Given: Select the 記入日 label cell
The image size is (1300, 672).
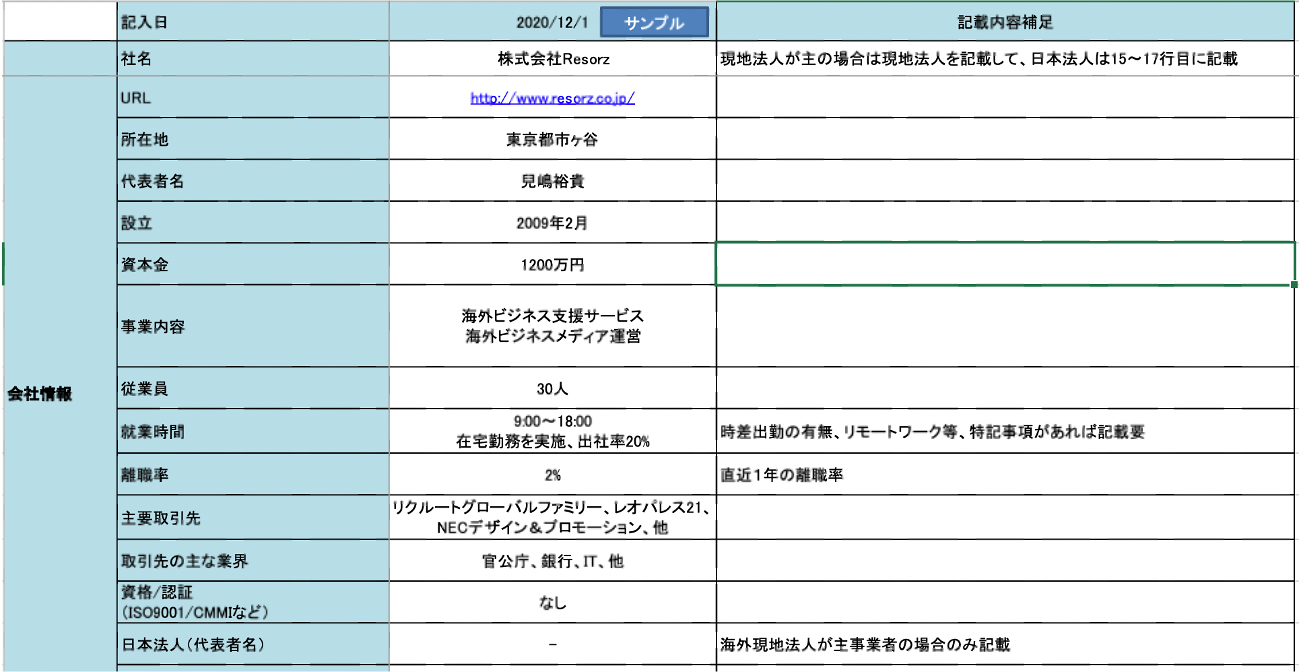Looking at the screenshot, I should click(252, 22).
